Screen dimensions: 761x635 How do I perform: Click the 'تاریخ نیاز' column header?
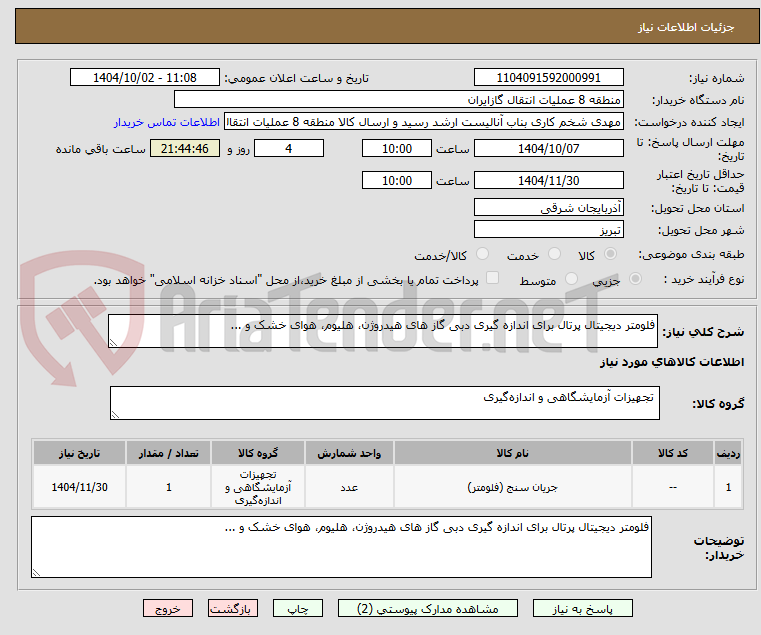coord(79,453)
